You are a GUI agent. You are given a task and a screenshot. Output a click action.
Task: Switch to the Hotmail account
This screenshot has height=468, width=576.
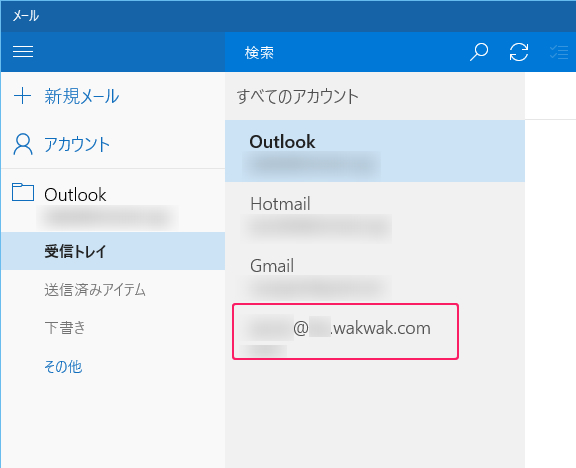coord(375,213)
